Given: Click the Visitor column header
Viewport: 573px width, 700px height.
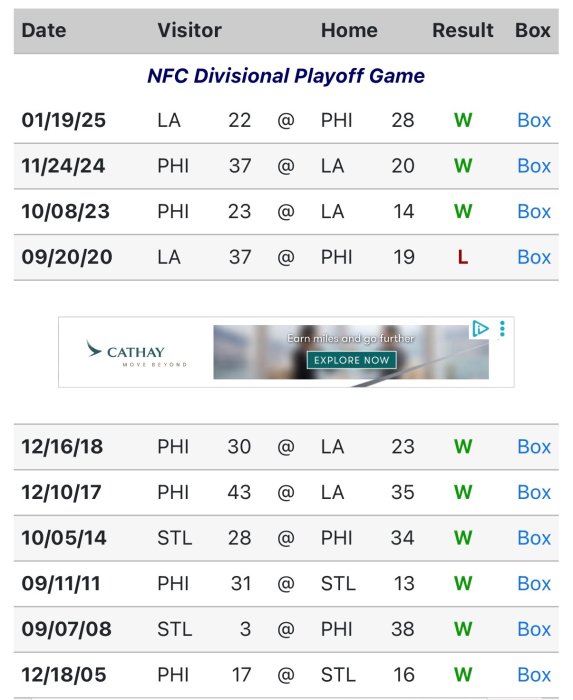Looking at the screenshot, I should click(189, 30).
